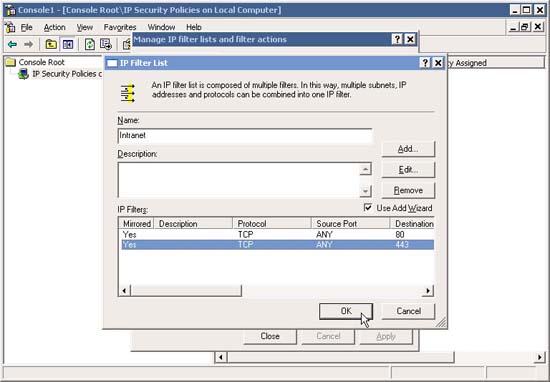Minimize the inner MMC child window

(513, 27)
